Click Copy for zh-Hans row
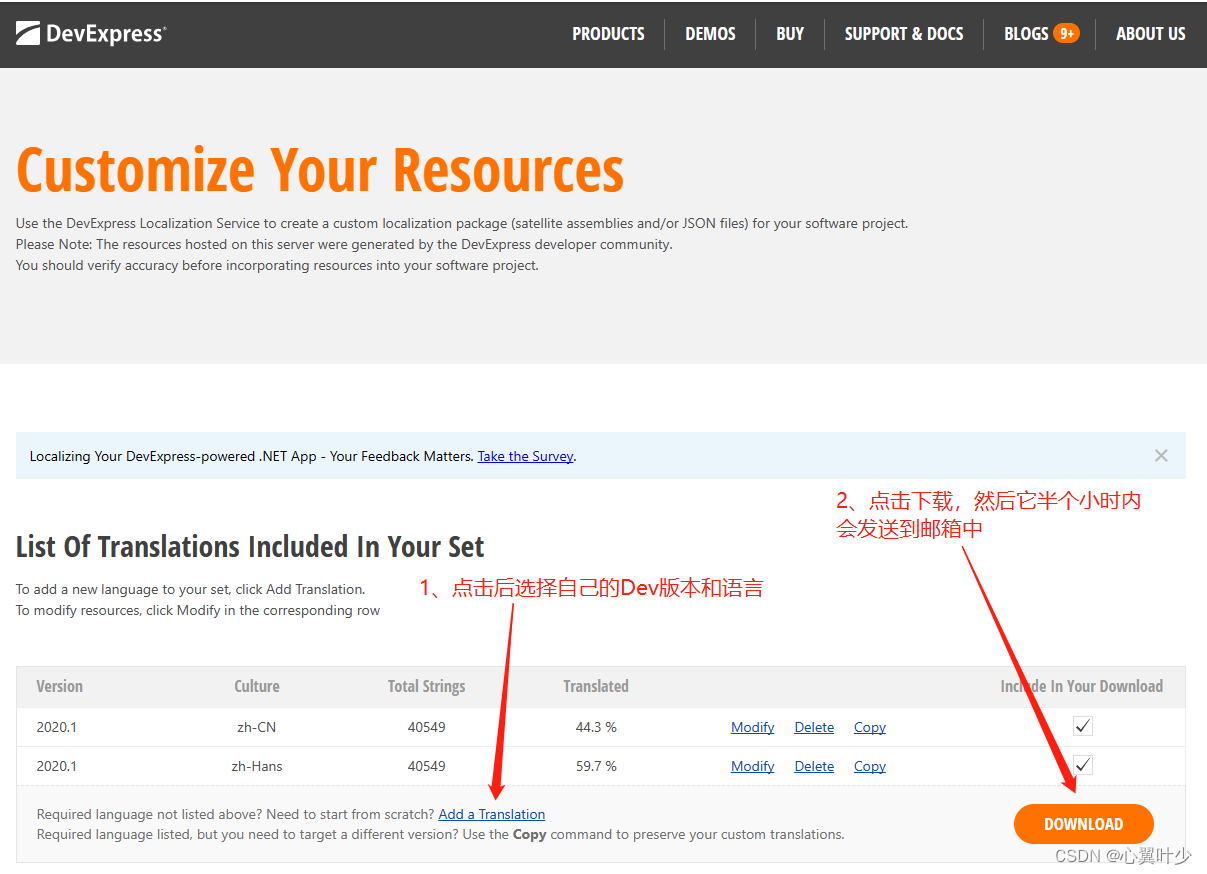Viewport: 1207px width, 874px height. pos(870,766)
